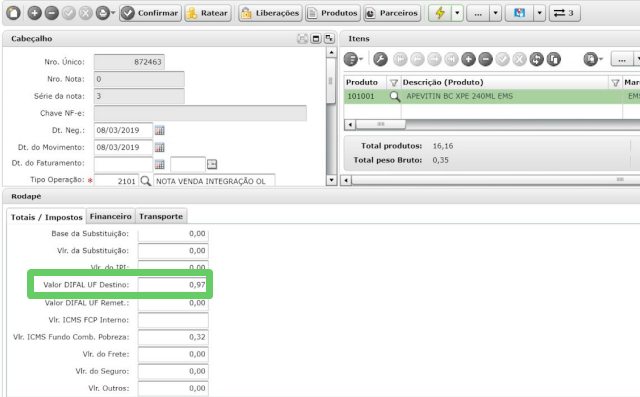Expand the lightning bolt dropdown arrow
Image resolution: width=640 pixels, height=397 pixels.
pyautogui.click(x=457, y=13)
